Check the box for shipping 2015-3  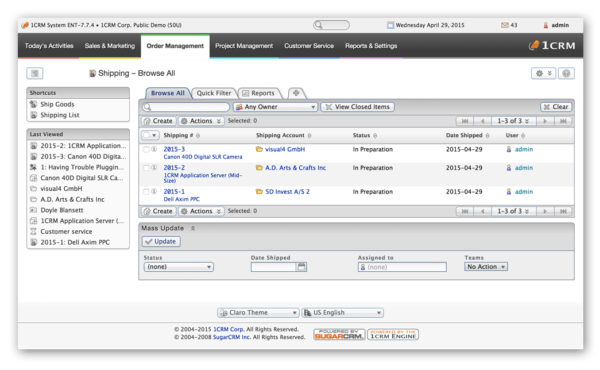[x=146, y=149]
